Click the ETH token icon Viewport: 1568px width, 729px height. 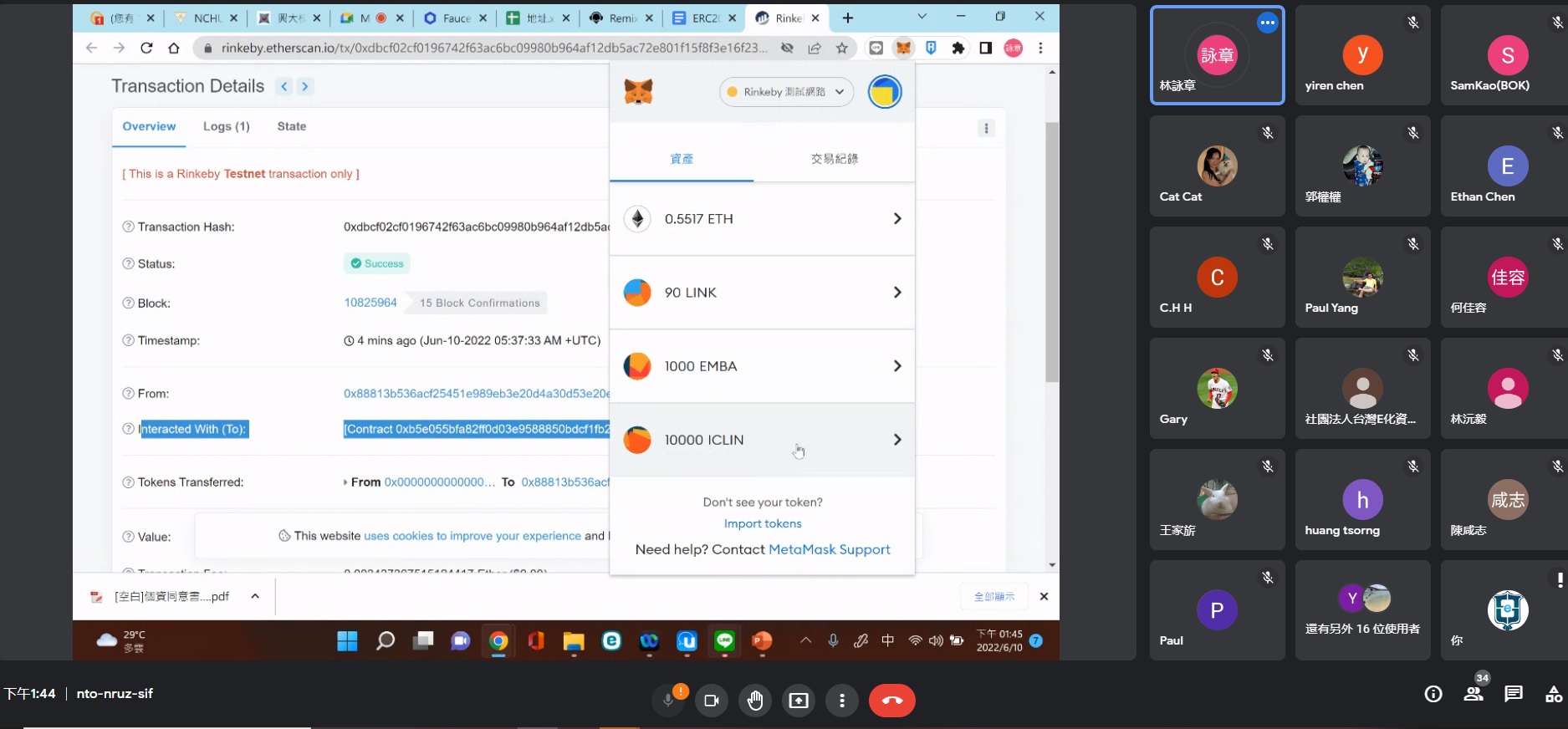(x=637, y=219)
